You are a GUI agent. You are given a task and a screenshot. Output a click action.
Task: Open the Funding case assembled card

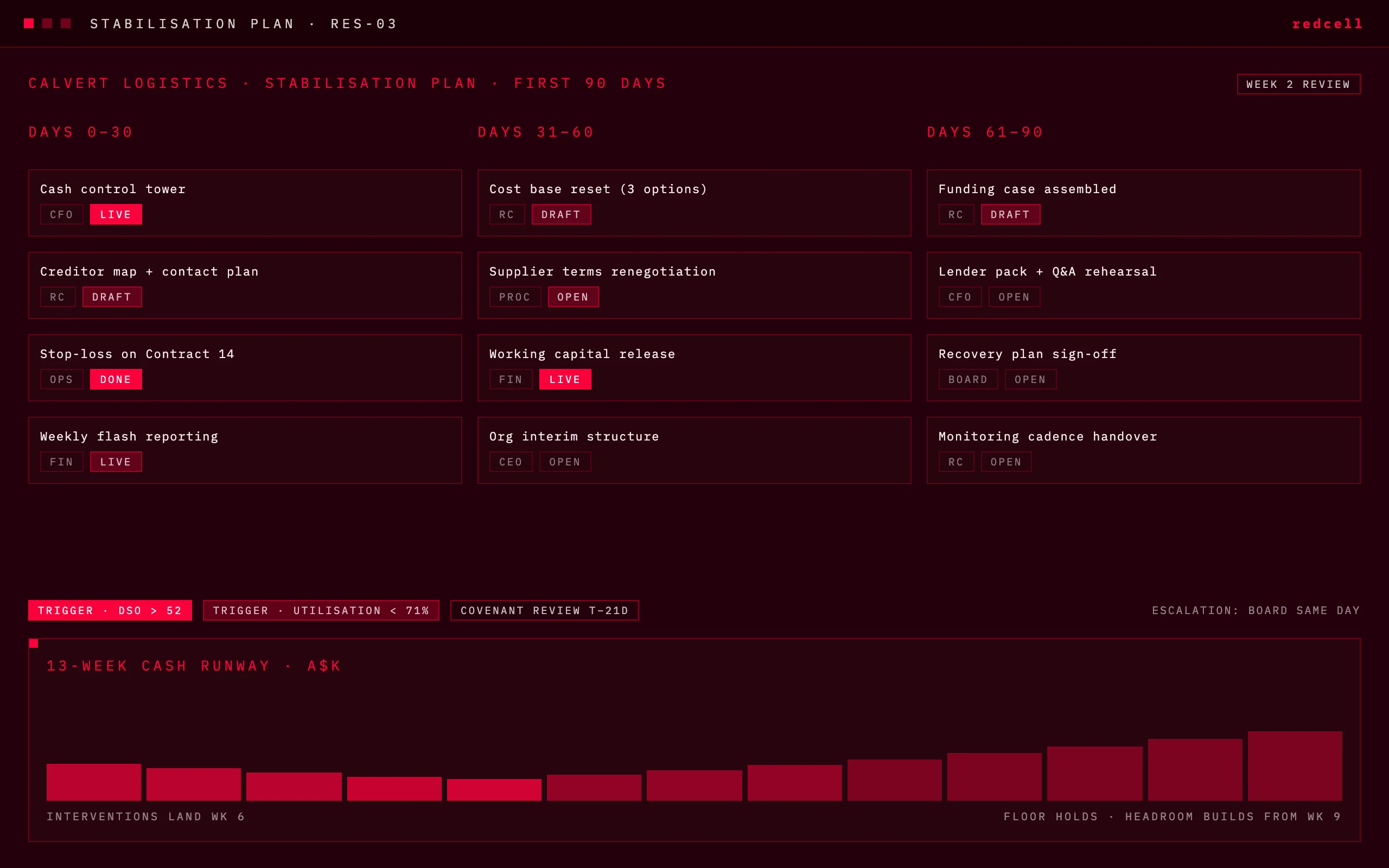click(1143, 203)
